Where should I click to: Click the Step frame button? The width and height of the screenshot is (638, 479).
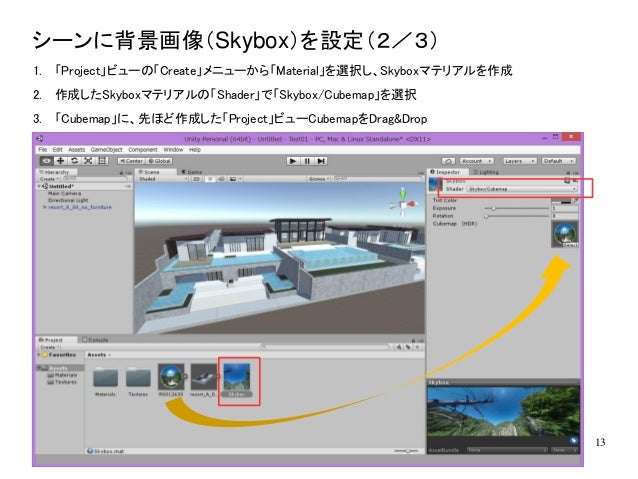coord(321,161)
